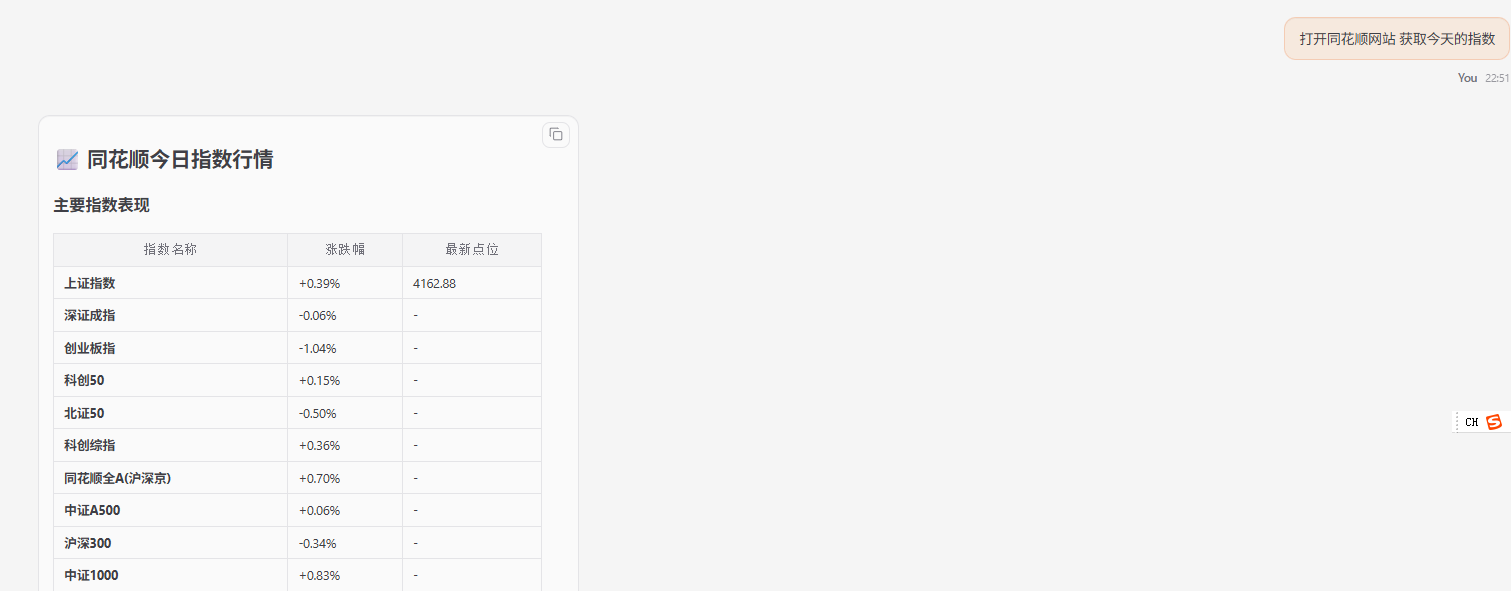Viewport: 1511px width, 591px height.
Task: Click the "You" sender label
Action: coord(1467,78)
